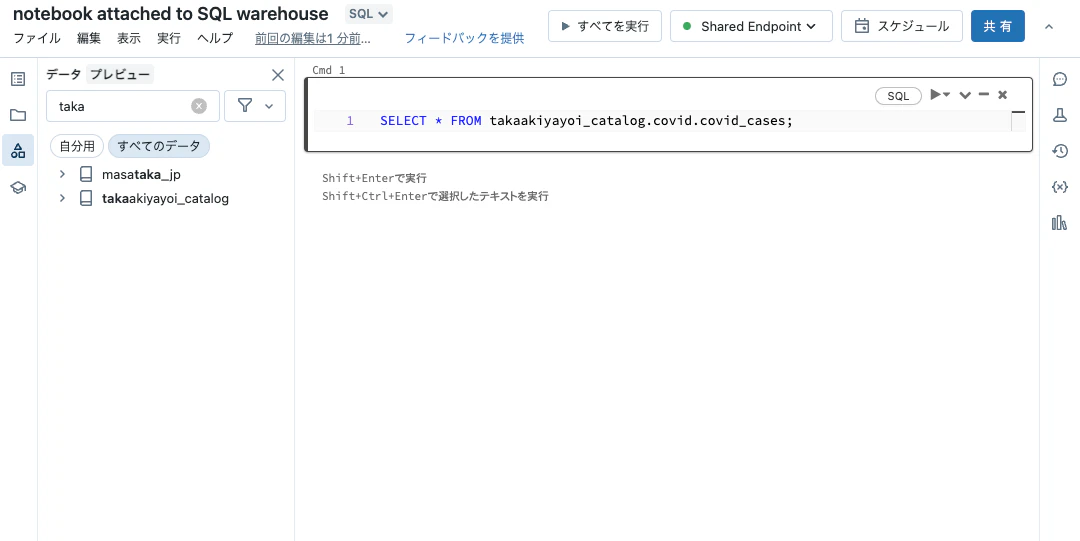This screenshot has height=541, width=1080.
Task: Minimize the cell with dash icon
Action: click(984, 94)
